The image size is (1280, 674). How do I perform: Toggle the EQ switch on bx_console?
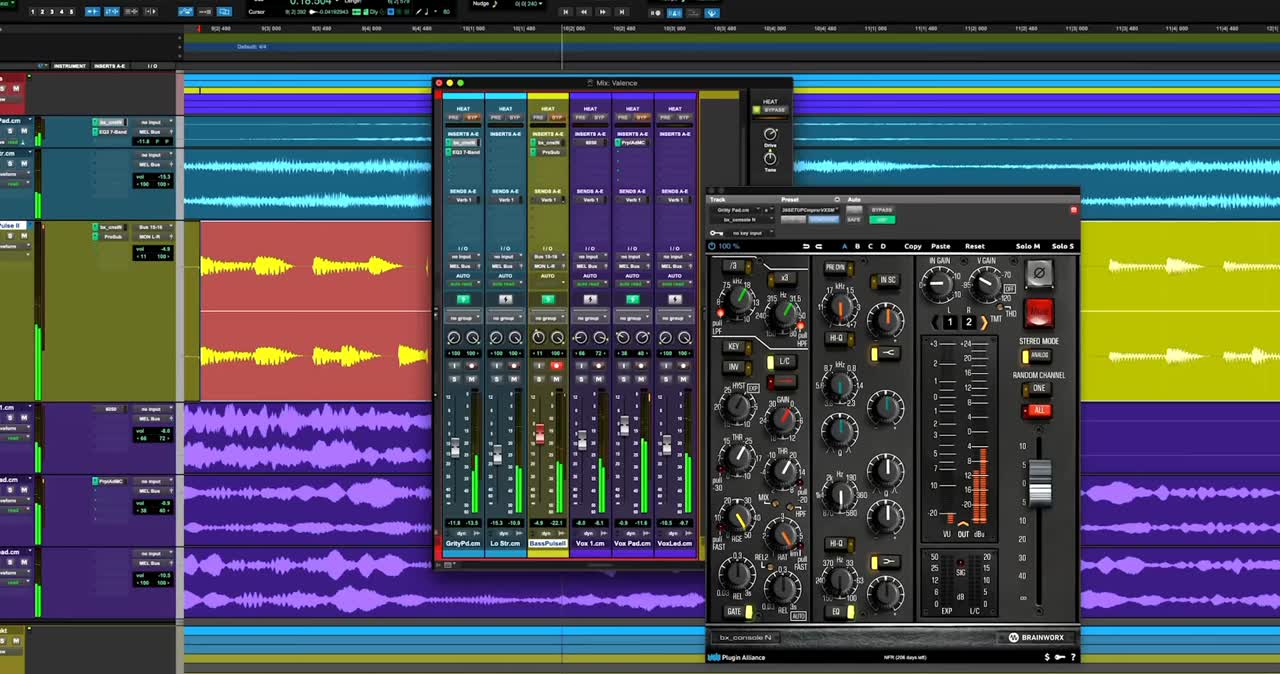(840, 611)
